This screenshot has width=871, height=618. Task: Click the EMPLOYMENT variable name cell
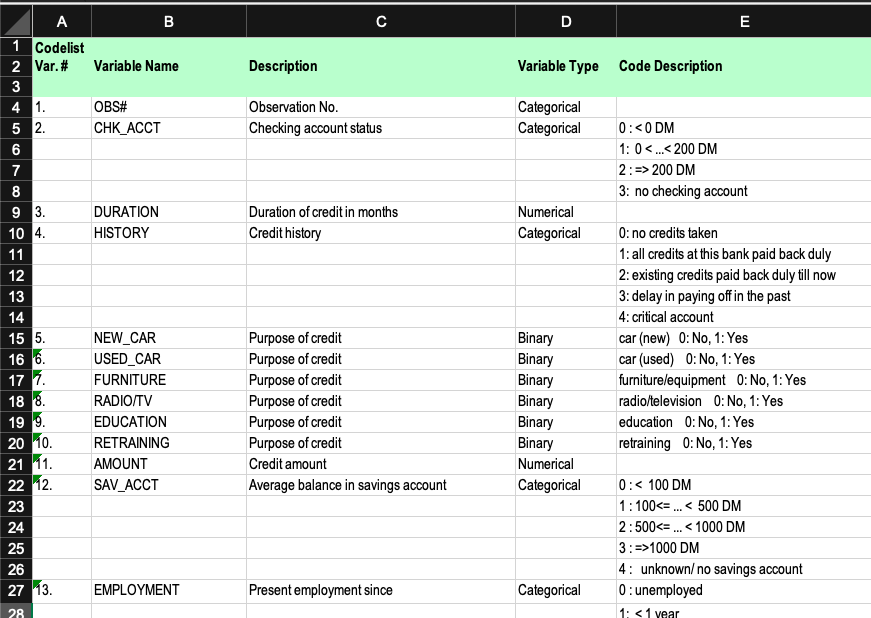[x=169, y=590]
